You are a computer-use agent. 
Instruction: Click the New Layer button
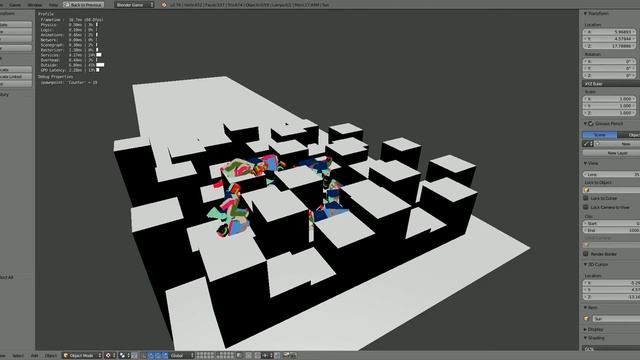coord(611,153)
